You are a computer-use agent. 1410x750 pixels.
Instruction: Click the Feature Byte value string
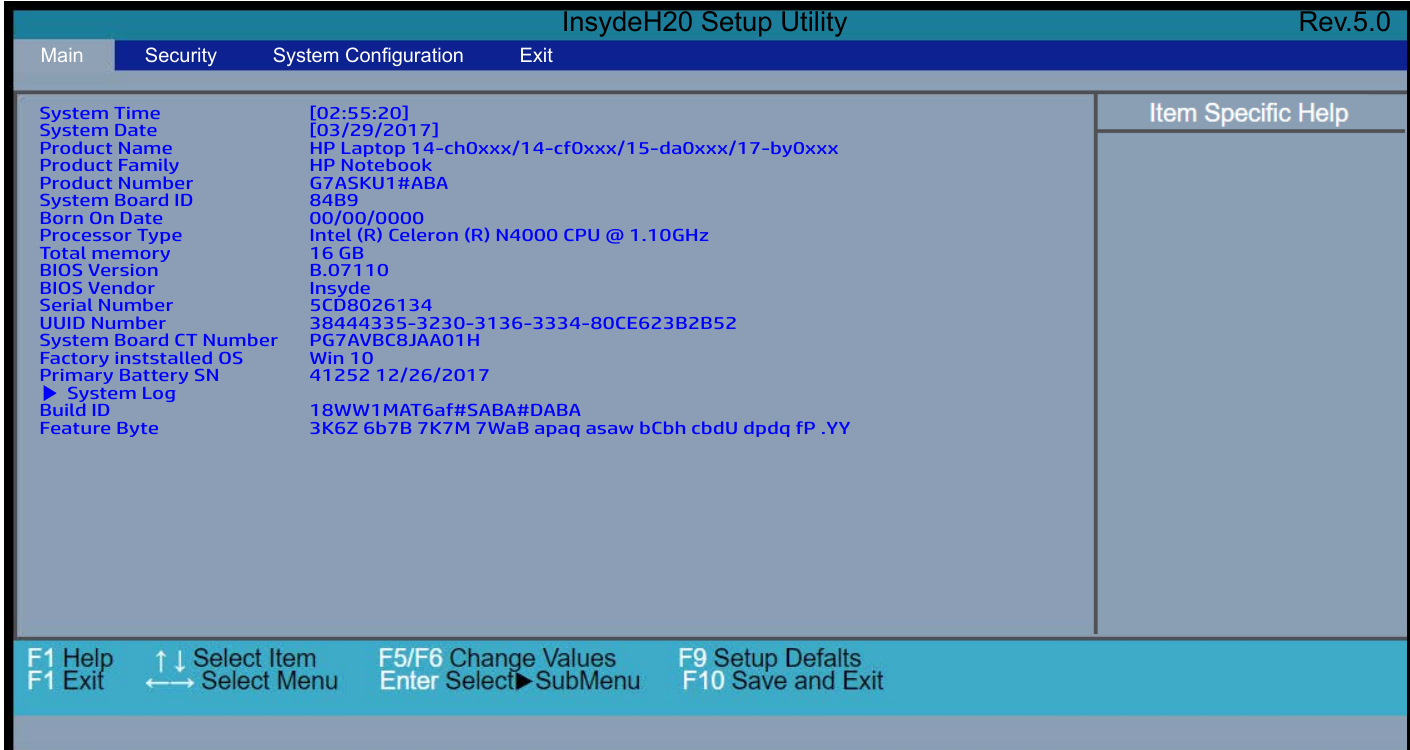click(x=580, y=428)
